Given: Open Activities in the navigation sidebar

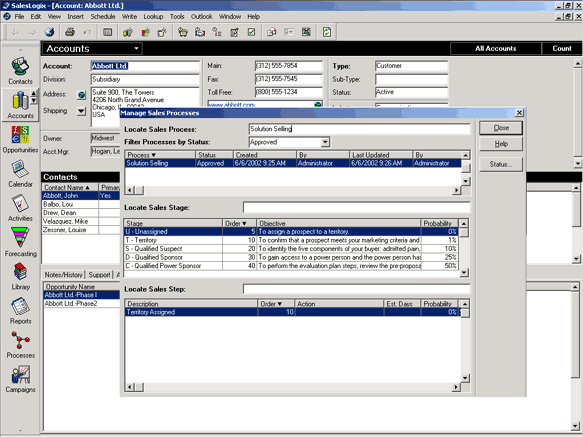Looking at the screenshot, I should point(20,208).
